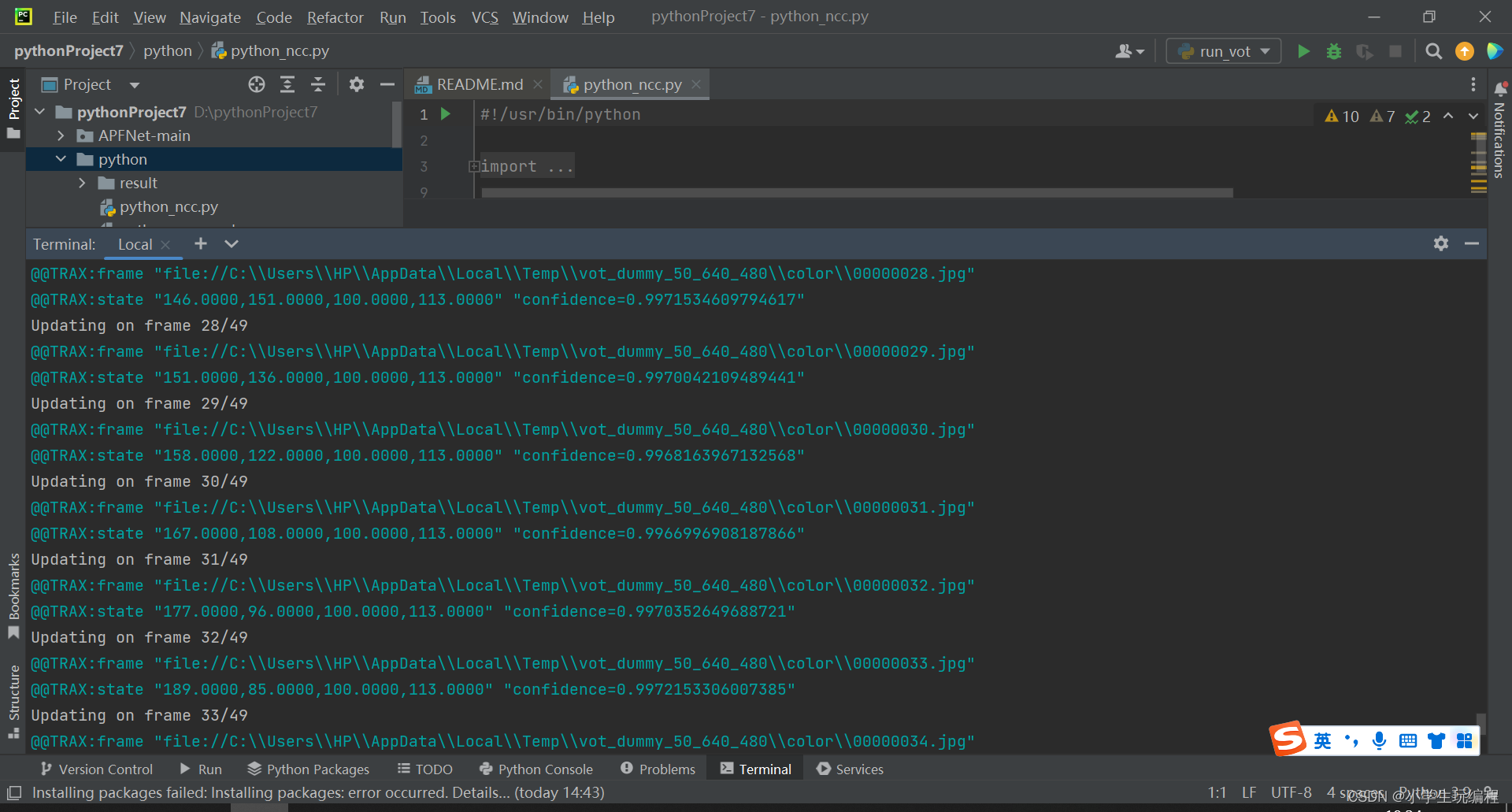The height and width of the screenshot is (812, 1512).
Task: Click Sogou IME microphone voice input icon
Action: click(x=1379, y=740)
